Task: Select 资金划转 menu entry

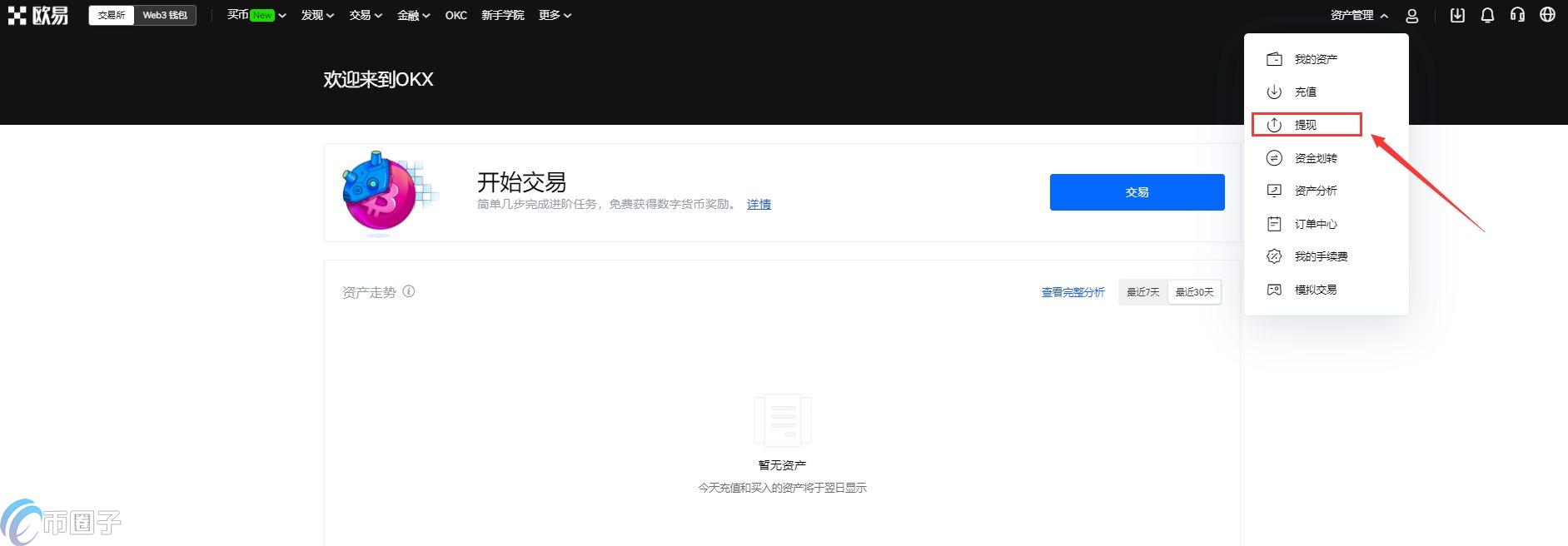Action: click(1326, 158)
